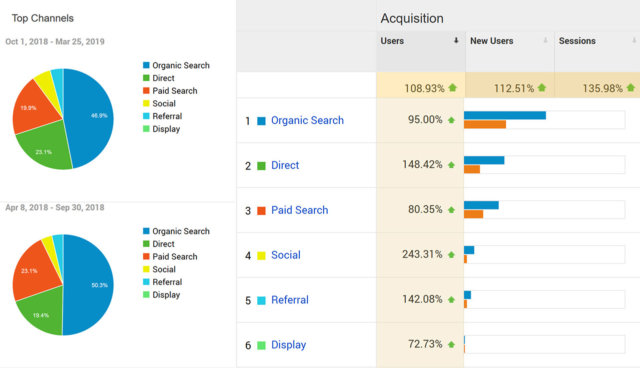640x368 pixels.
Task: Click the 148.42% Direct users value
Action: pyautogui.click(x=422, y=164)
